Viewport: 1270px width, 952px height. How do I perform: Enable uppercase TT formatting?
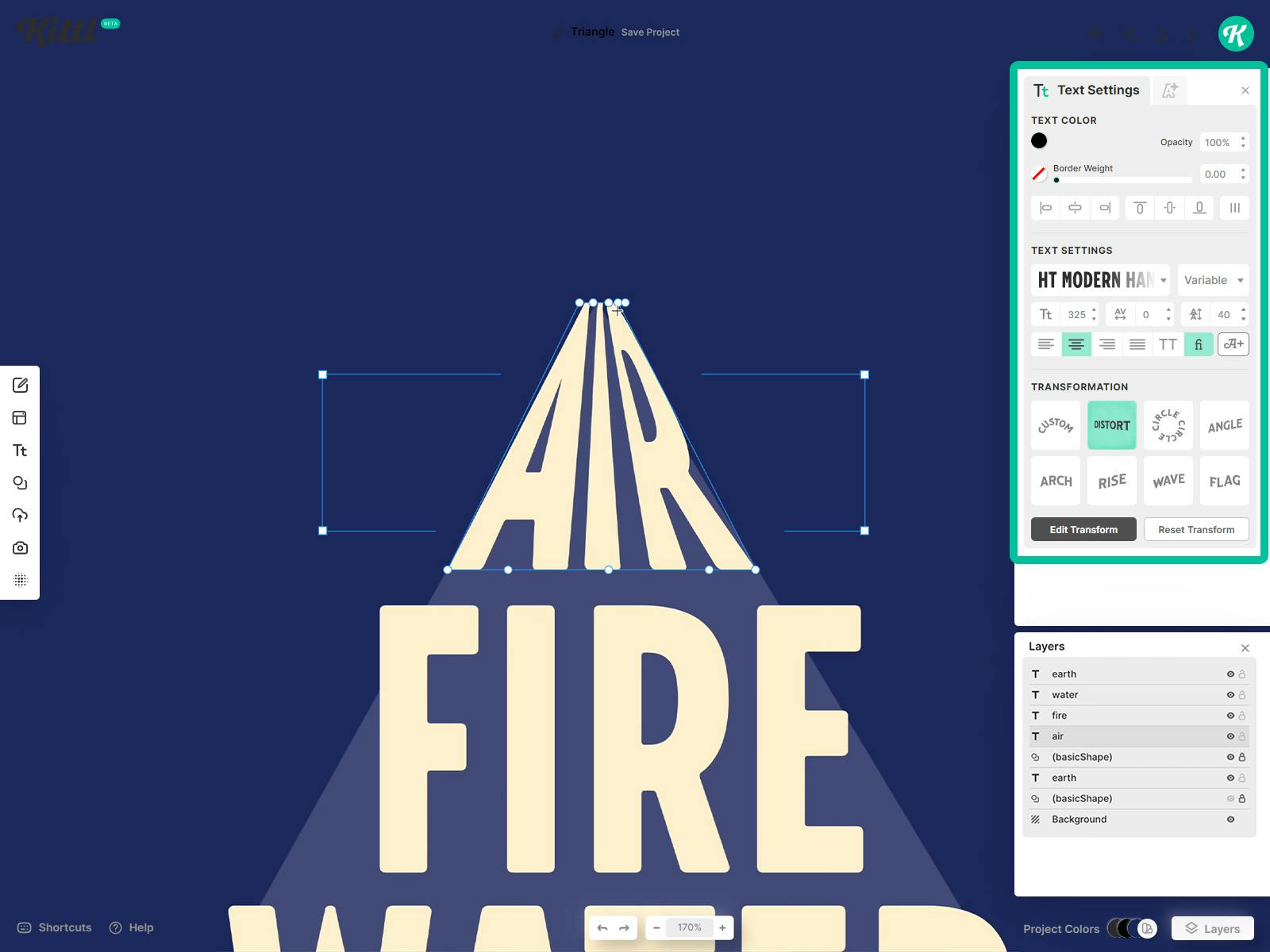(1167, 344)
